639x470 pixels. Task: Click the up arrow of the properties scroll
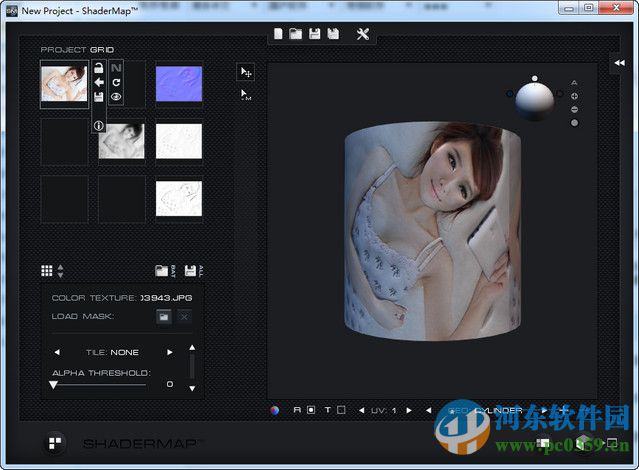click(x=192, y=348)
